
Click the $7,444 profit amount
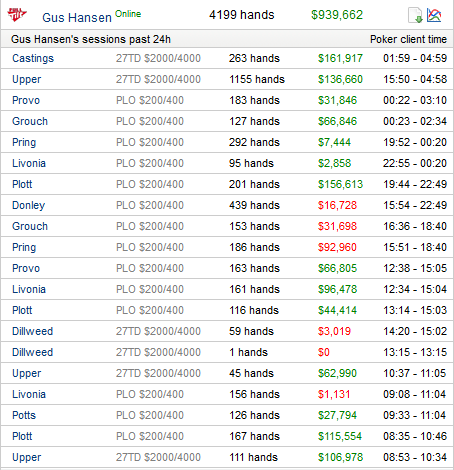(334, 142)
